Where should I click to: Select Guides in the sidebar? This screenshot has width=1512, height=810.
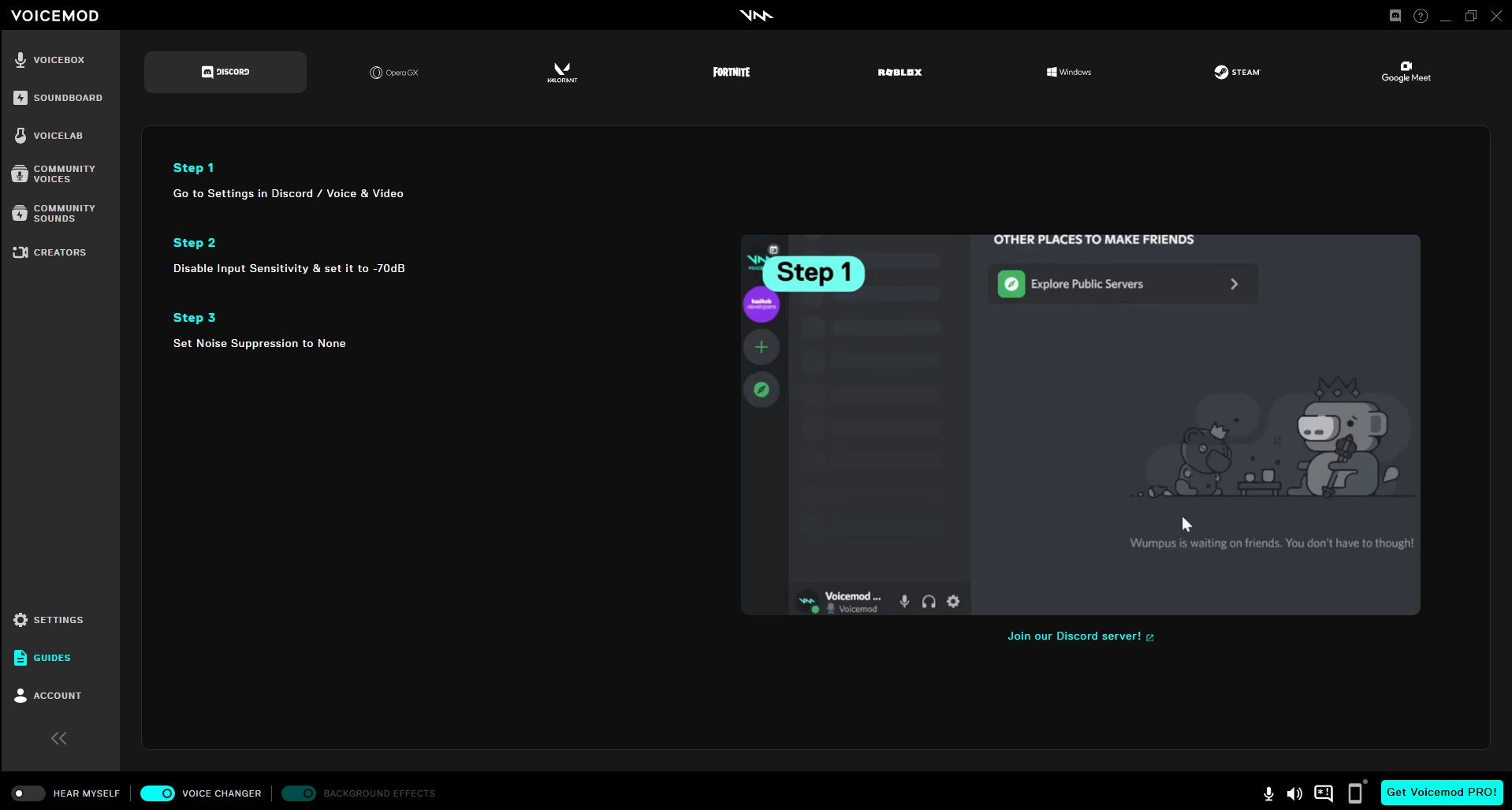[43, 658]
